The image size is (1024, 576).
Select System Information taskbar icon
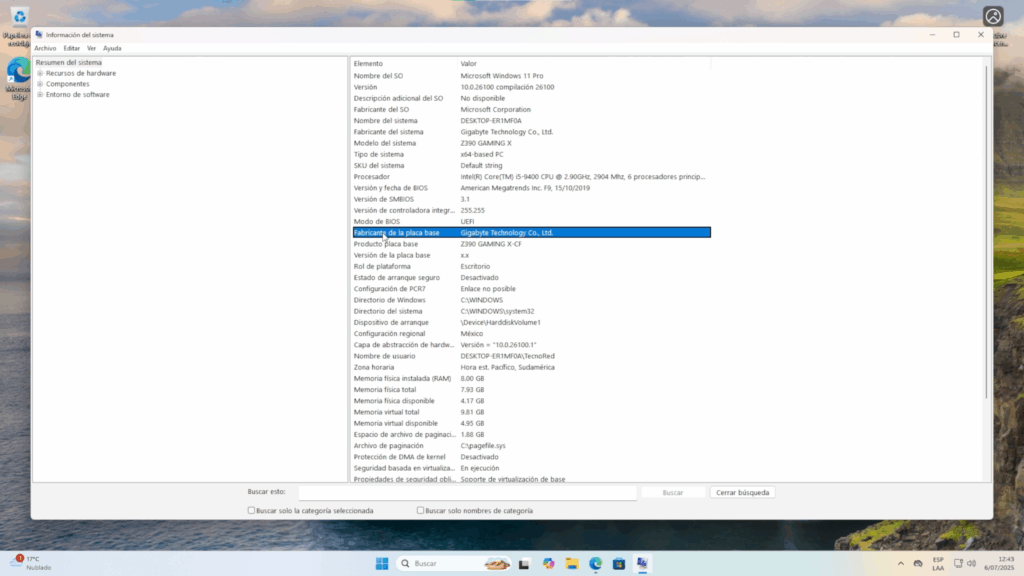point(643,564)
